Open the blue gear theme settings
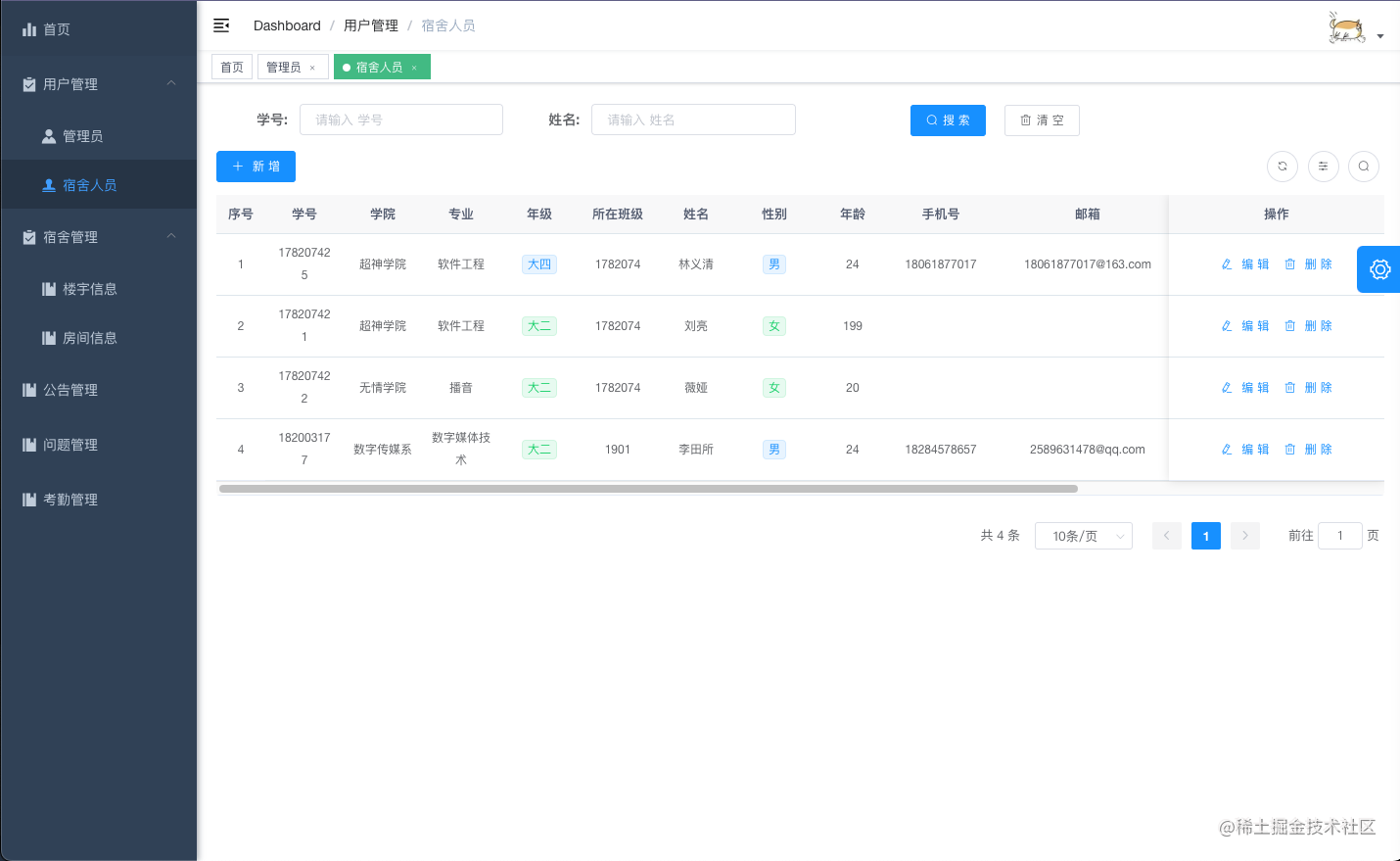 coord(1379,269)
